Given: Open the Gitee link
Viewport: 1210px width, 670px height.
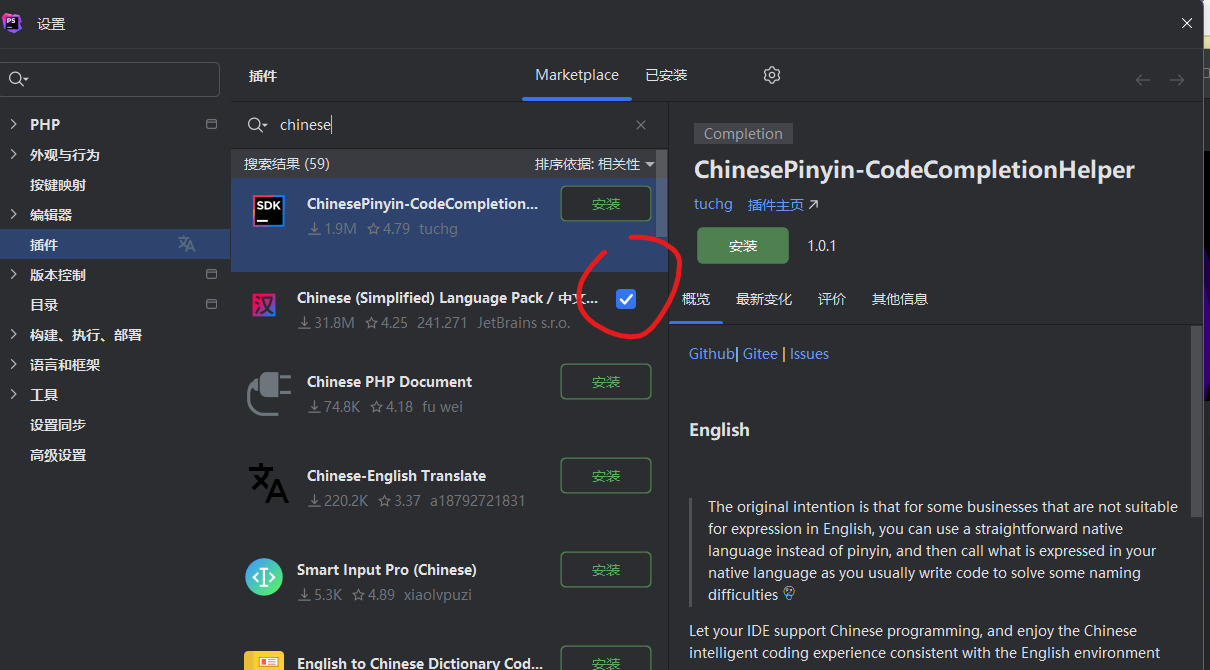Looking at the screenshot, I should point(760,354).
